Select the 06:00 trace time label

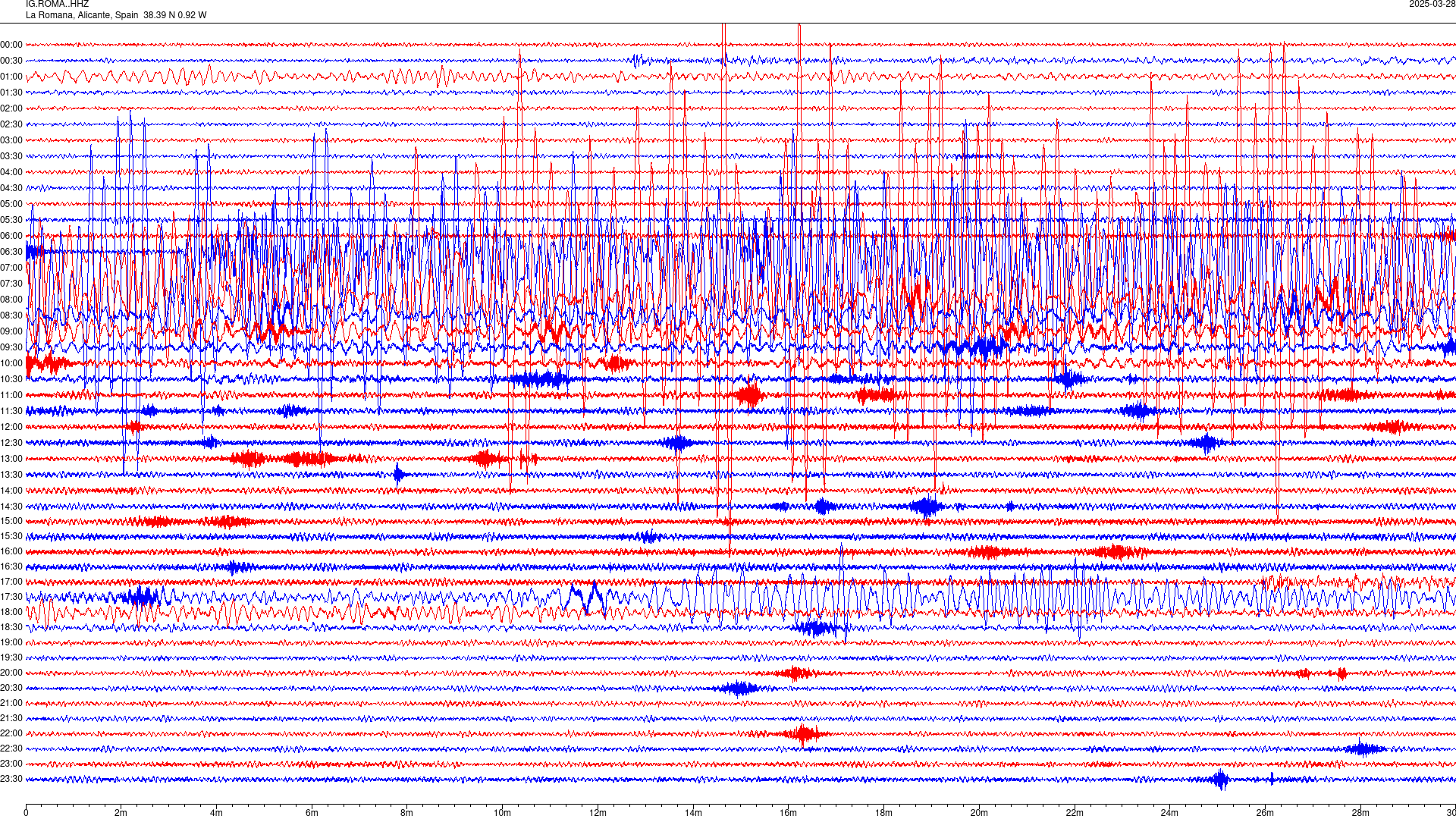pos(11,236)
